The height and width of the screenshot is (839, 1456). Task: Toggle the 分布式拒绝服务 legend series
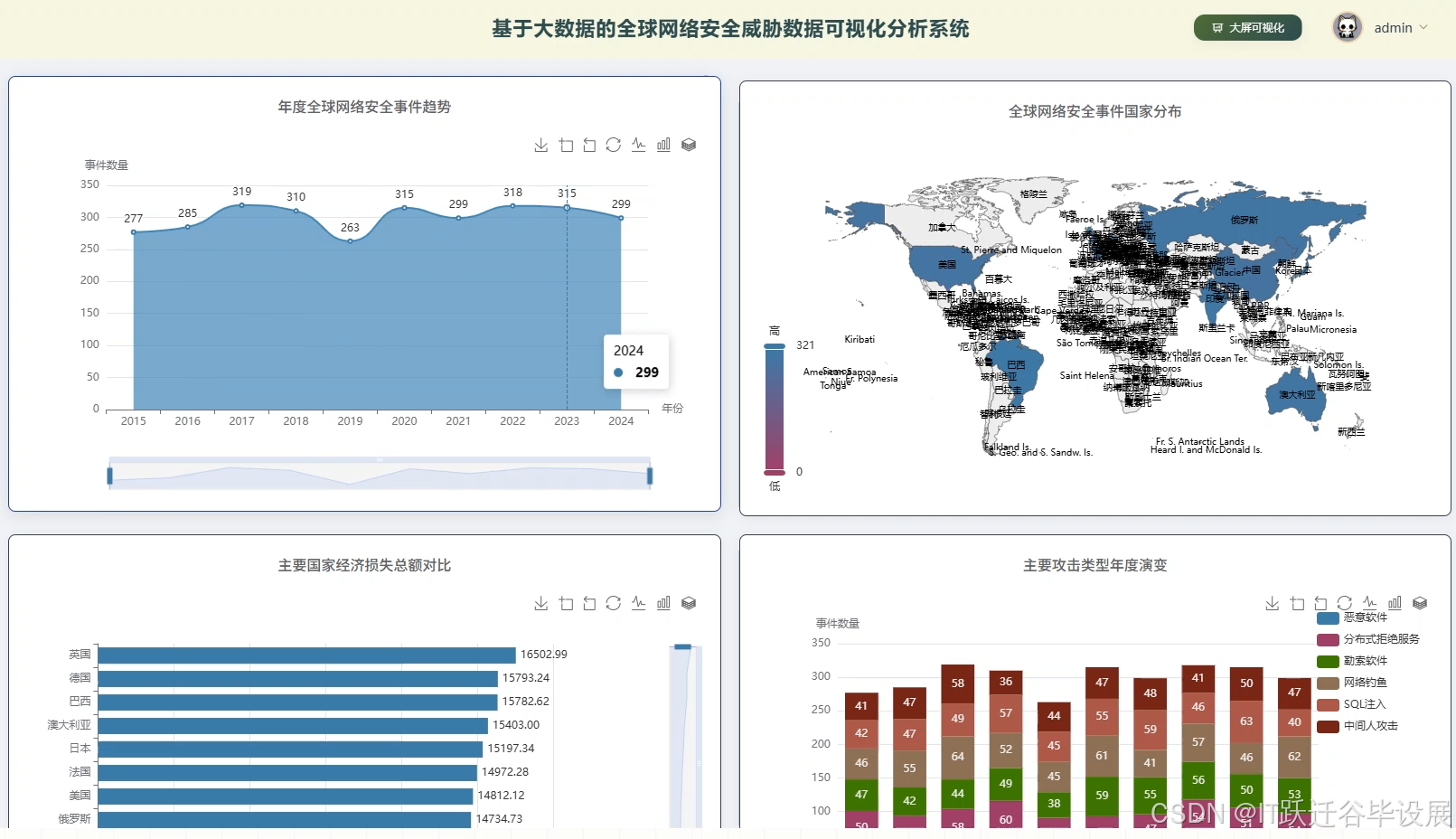pos(1368,639)
